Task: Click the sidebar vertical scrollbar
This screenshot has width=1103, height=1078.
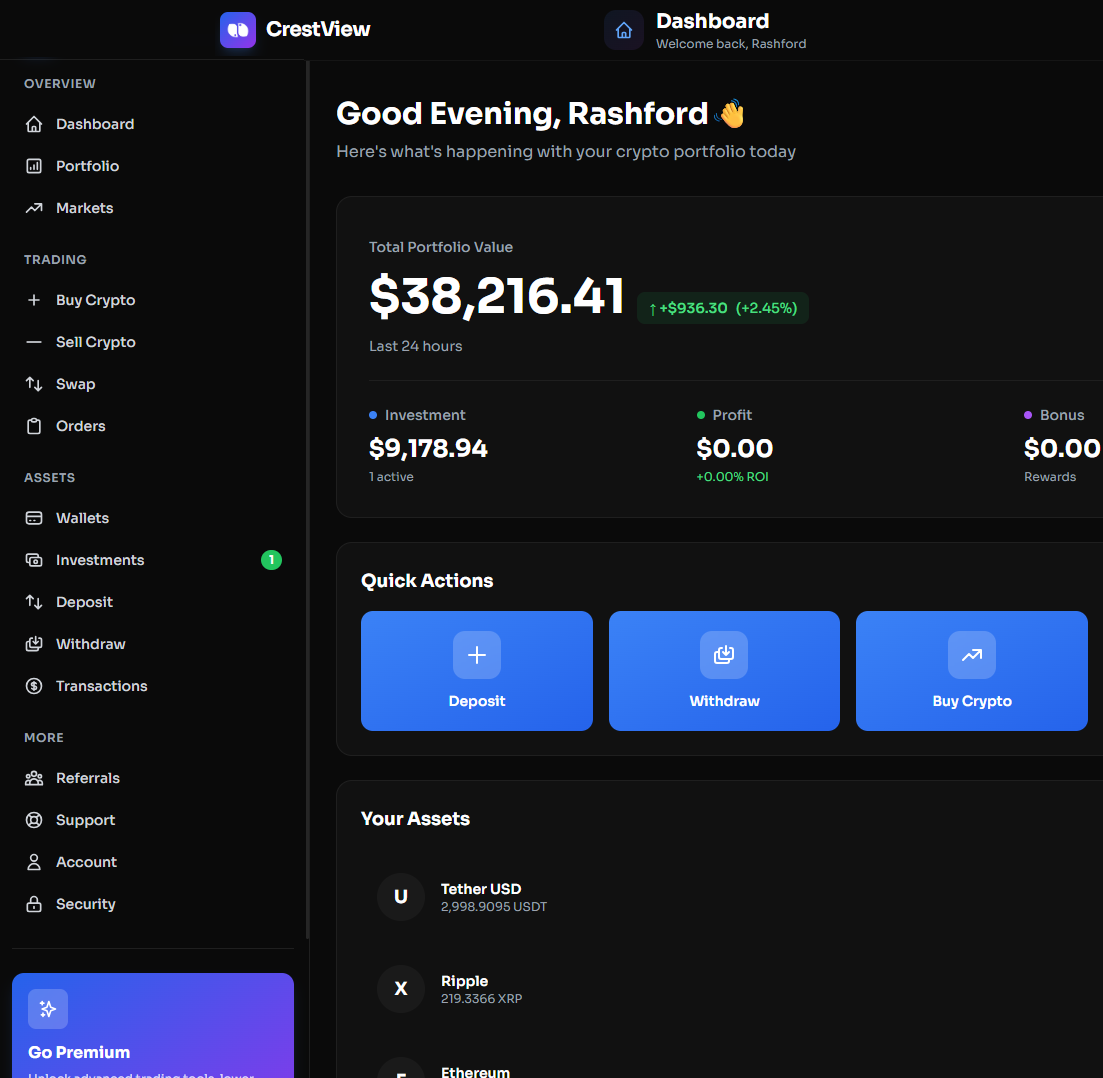Action: [x=308, y=500]
